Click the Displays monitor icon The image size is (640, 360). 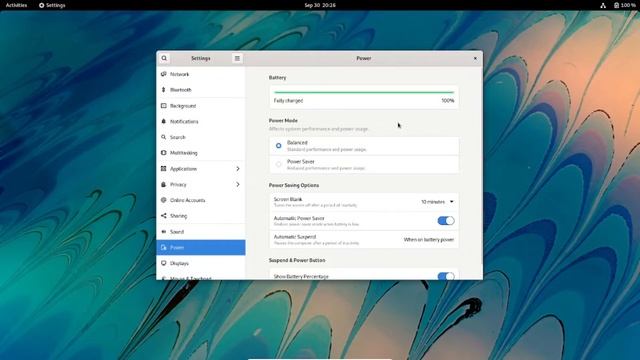click(164, 263)
